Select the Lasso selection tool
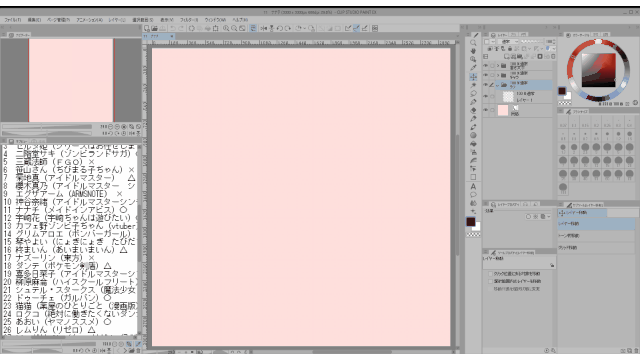Viewport: 640px width, 360px height. pyautogui.click(x=473, y=93)
